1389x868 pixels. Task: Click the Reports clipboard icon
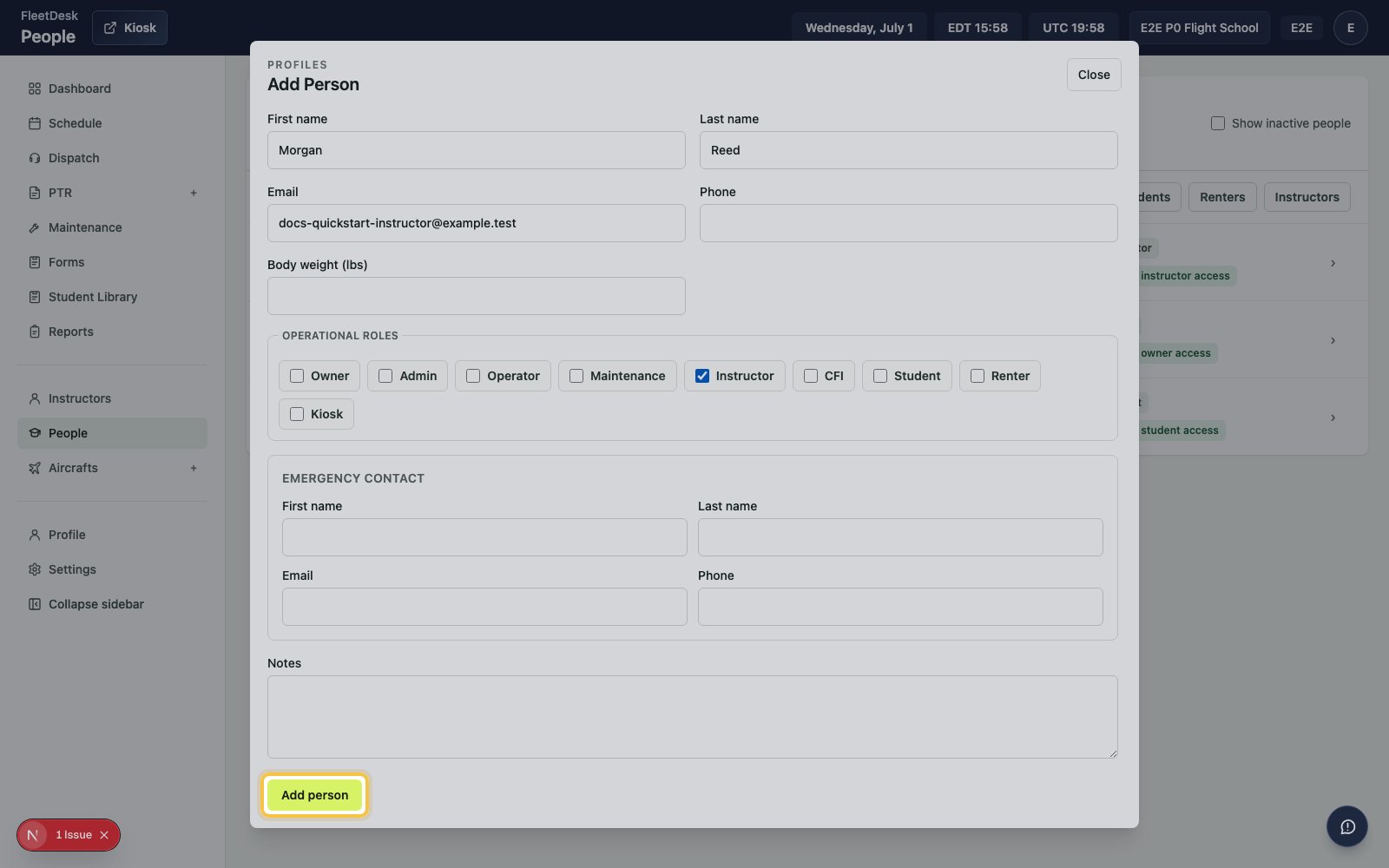point(35,332)
